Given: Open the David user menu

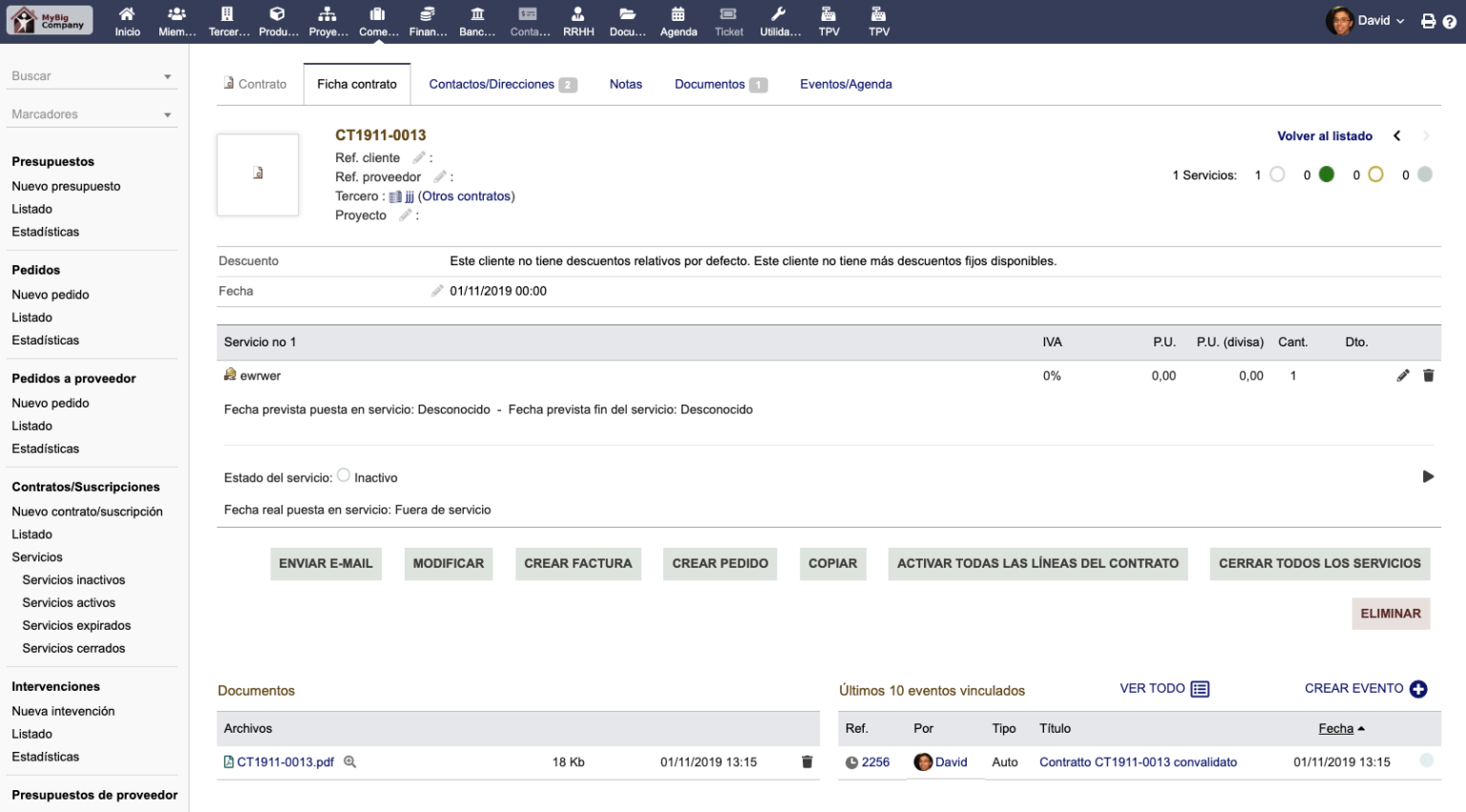Looking at the screenshot, I should [x=1365, y=20].
